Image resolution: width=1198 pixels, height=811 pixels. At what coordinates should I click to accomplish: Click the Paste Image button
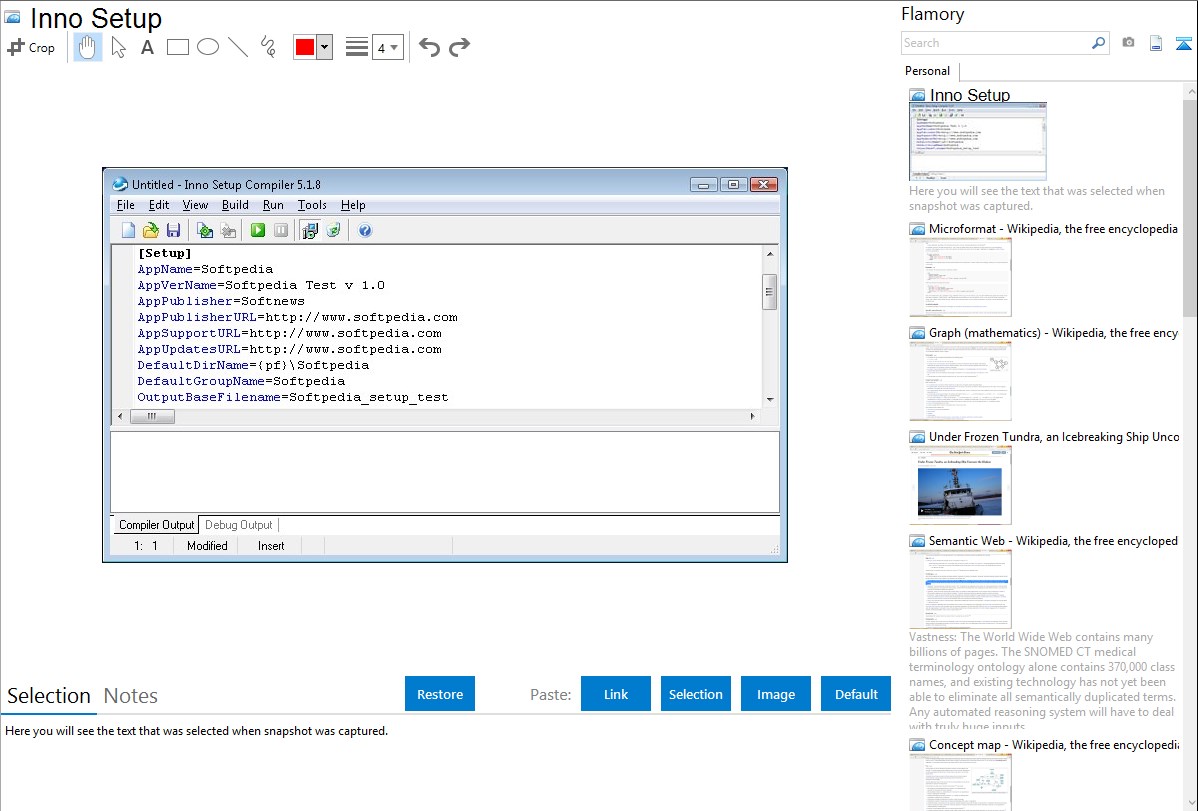tap(776, 694)
